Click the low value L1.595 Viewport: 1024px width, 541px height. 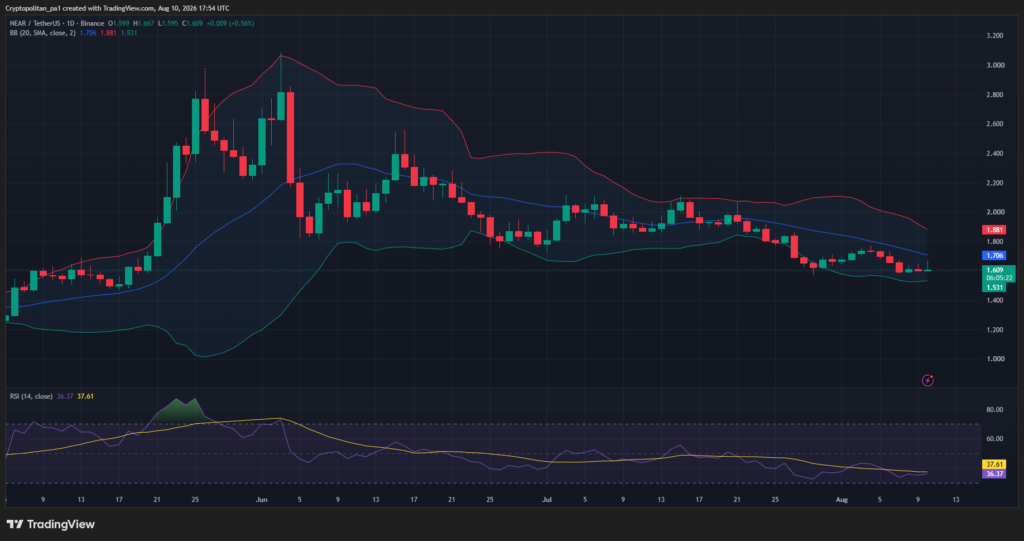click(x=167, y=24)
